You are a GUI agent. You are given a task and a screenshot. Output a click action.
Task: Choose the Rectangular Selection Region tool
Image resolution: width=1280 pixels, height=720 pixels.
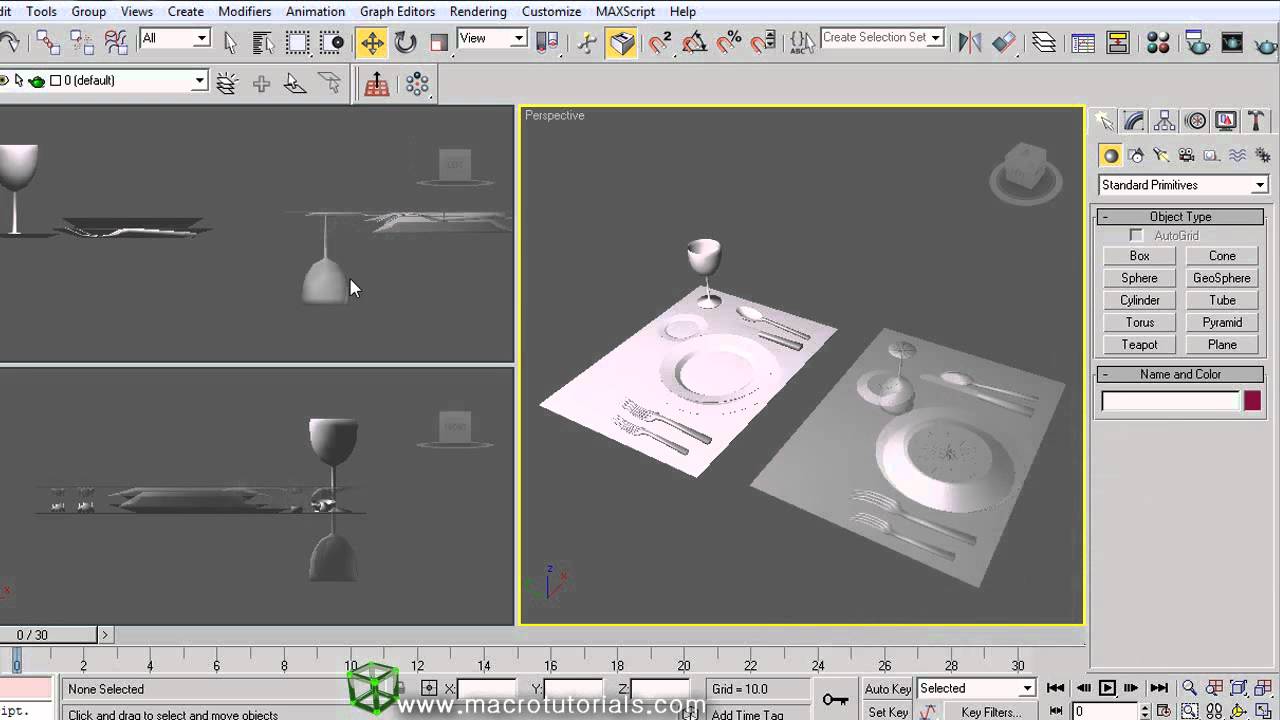[x=297, y=42]
